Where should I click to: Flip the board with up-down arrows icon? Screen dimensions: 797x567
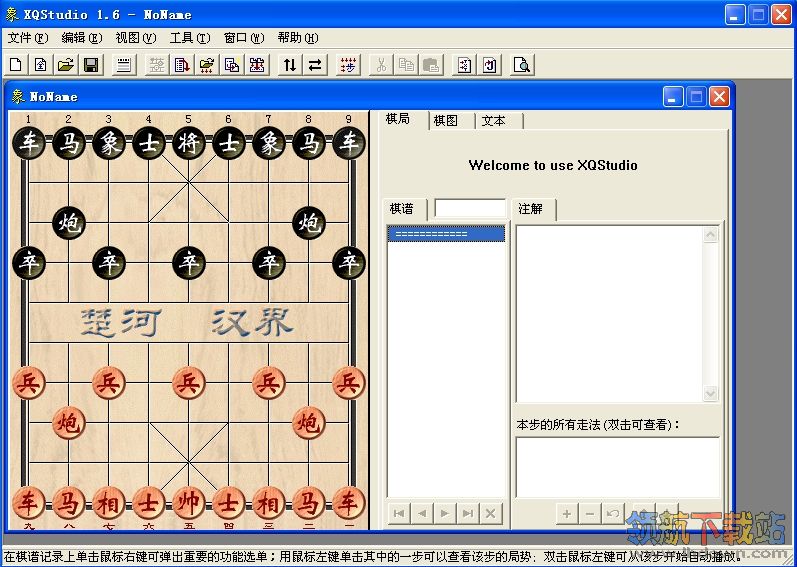(290, 65)
